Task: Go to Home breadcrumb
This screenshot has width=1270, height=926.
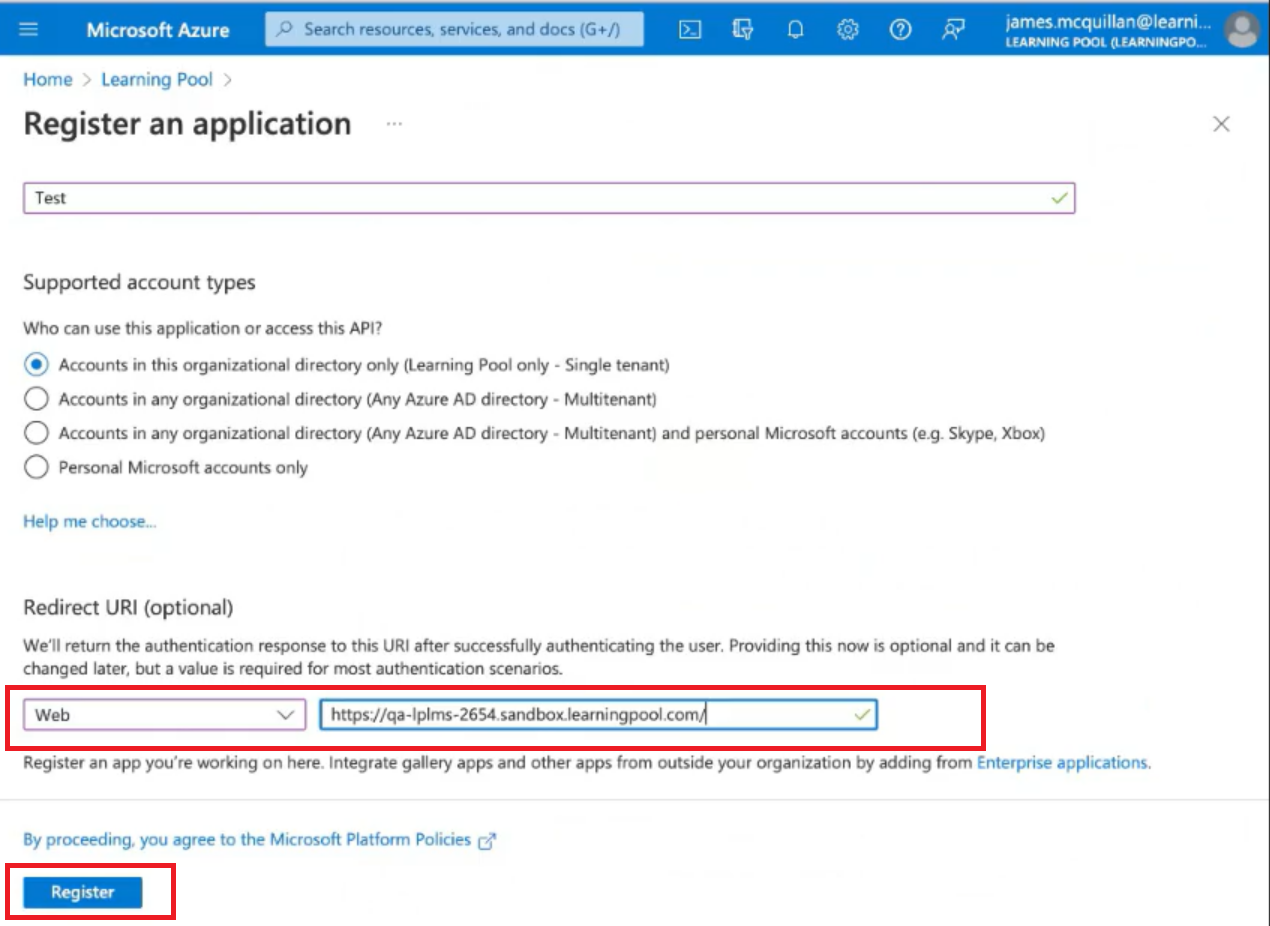Action: [48, 80]
